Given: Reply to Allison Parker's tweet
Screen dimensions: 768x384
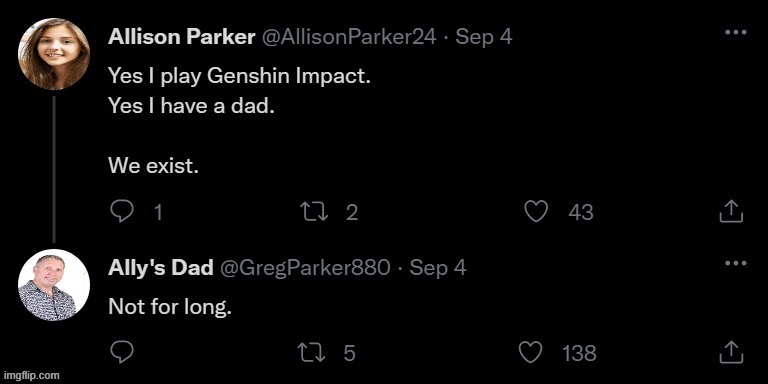Looking at the screenshot, I should coord(121,212).
